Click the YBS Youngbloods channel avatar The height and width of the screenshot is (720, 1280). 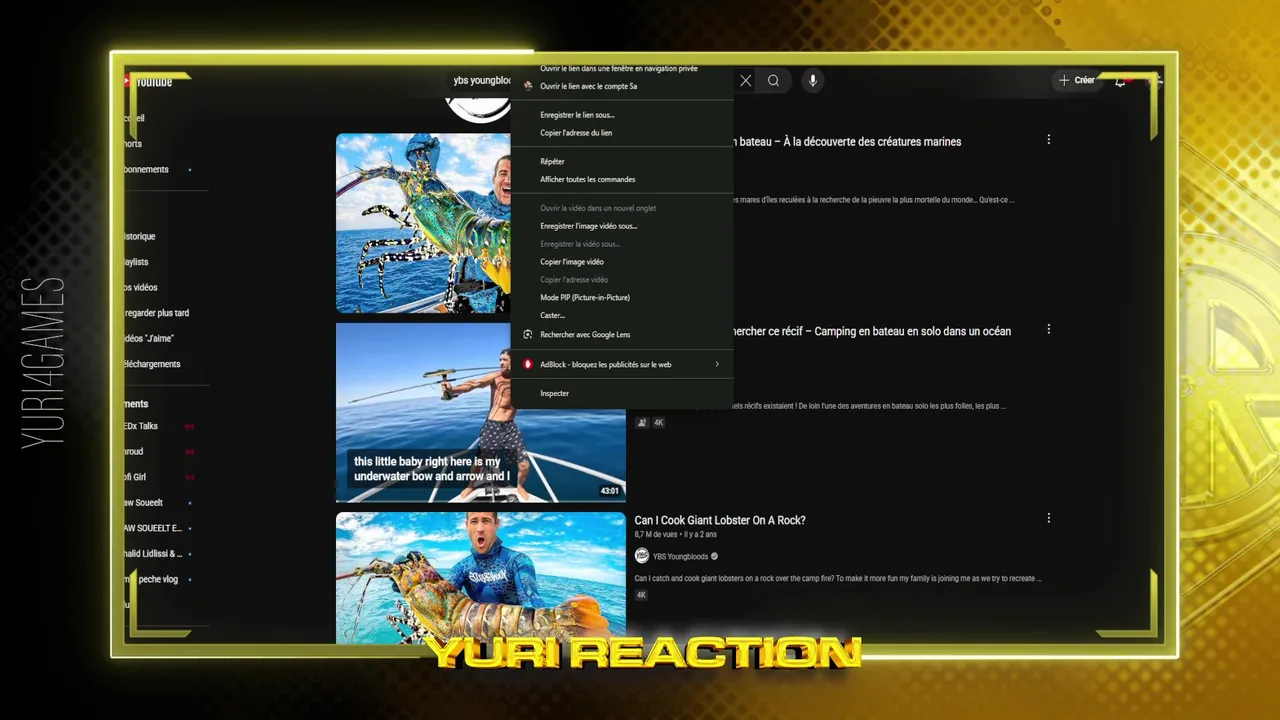point(642,556)
